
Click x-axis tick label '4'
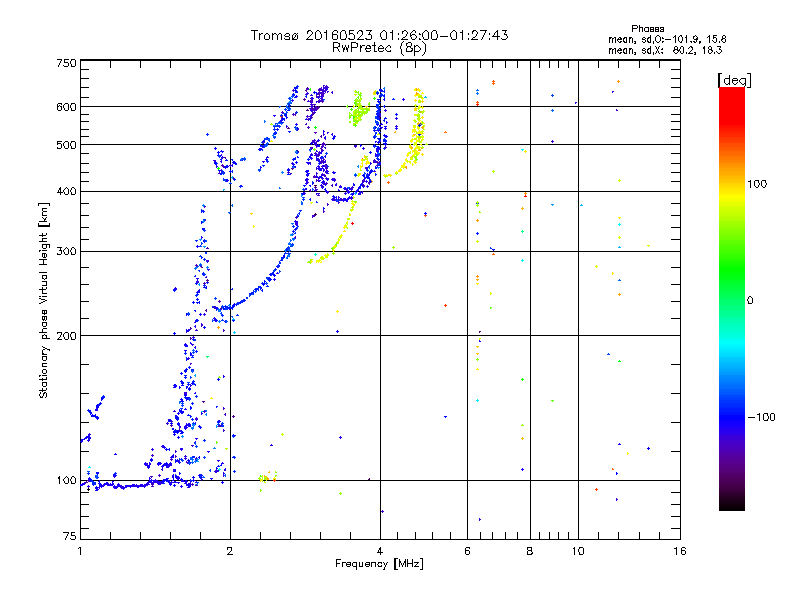tap(380, 551)
